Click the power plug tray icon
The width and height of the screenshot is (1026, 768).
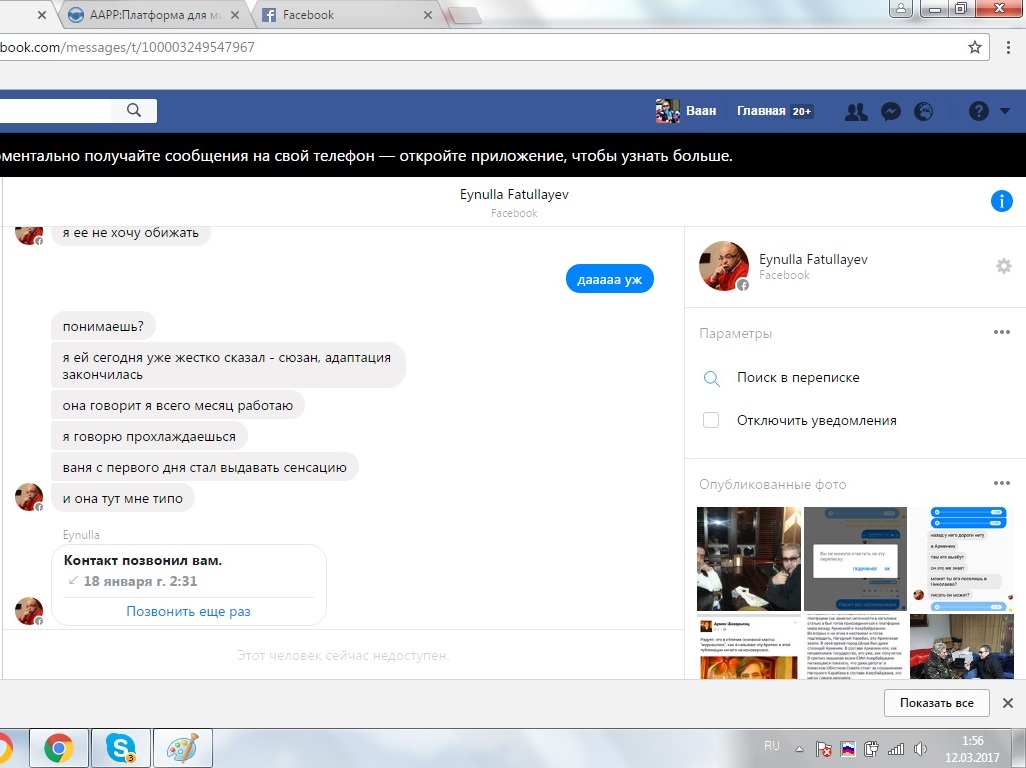(x=871, y=749)
